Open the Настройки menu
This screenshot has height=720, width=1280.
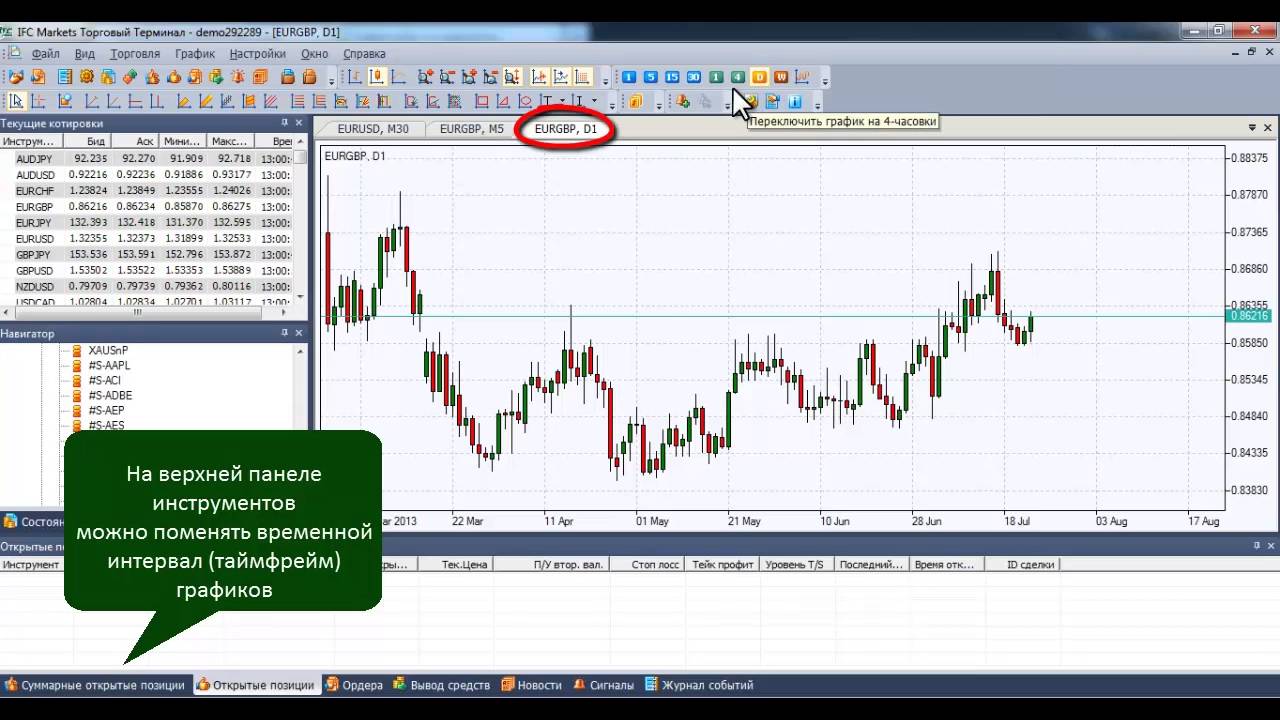[258, 54]
